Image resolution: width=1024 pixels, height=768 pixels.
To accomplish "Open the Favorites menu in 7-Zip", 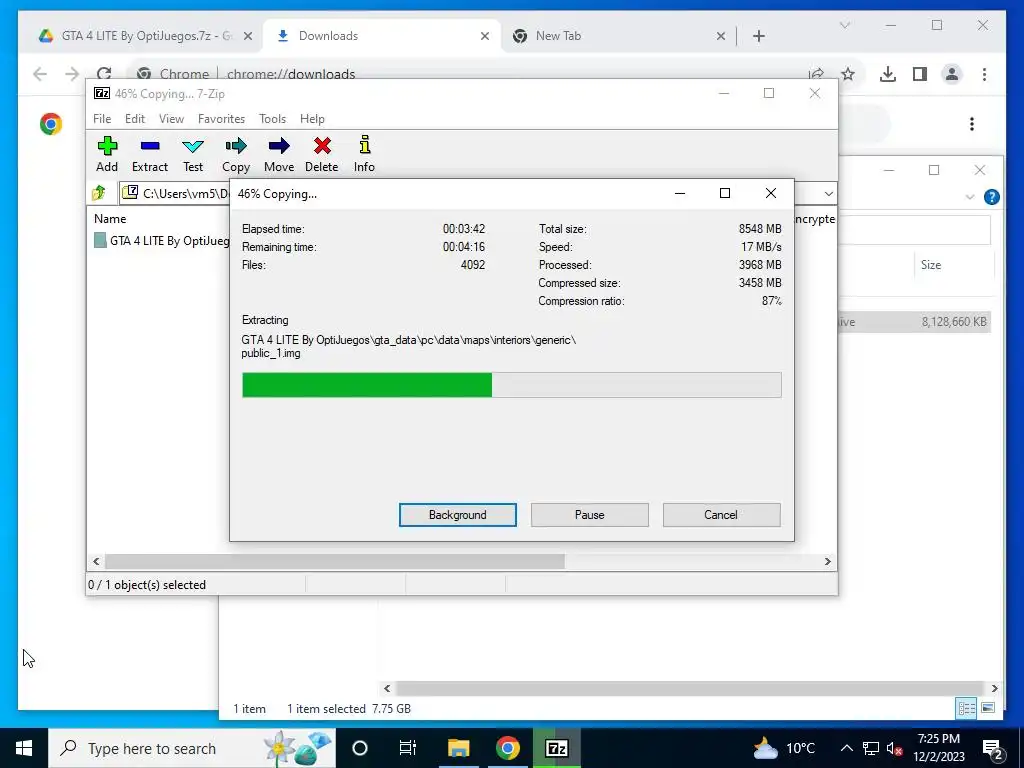I will pyautogui.click(x=221, y=119).
